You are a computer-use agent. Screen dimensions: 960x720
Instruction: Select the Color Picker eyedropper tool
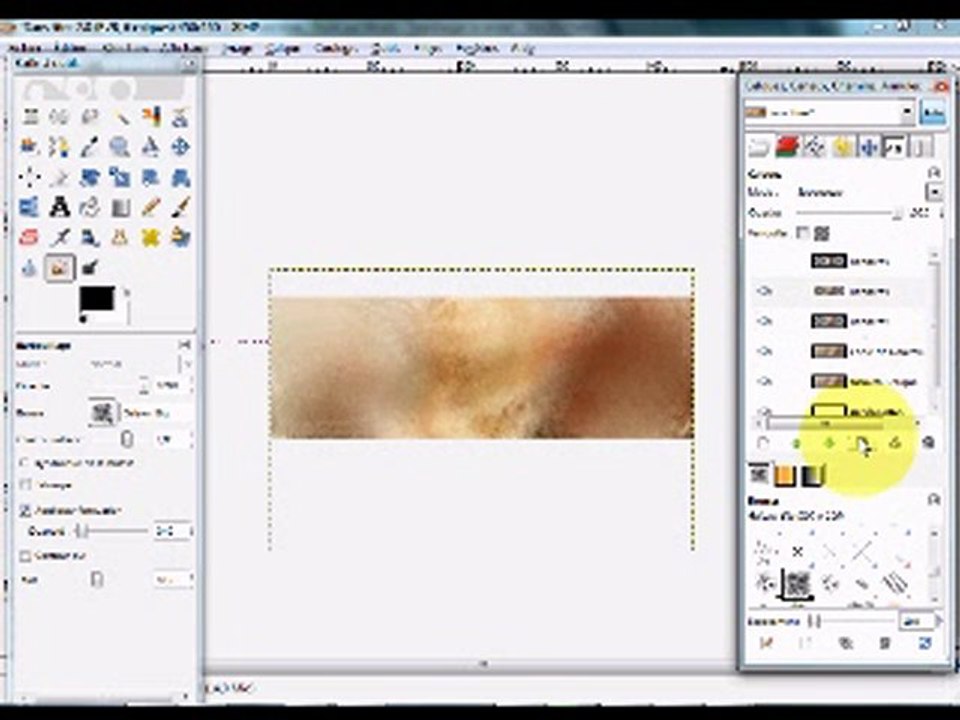coord(90,147)
